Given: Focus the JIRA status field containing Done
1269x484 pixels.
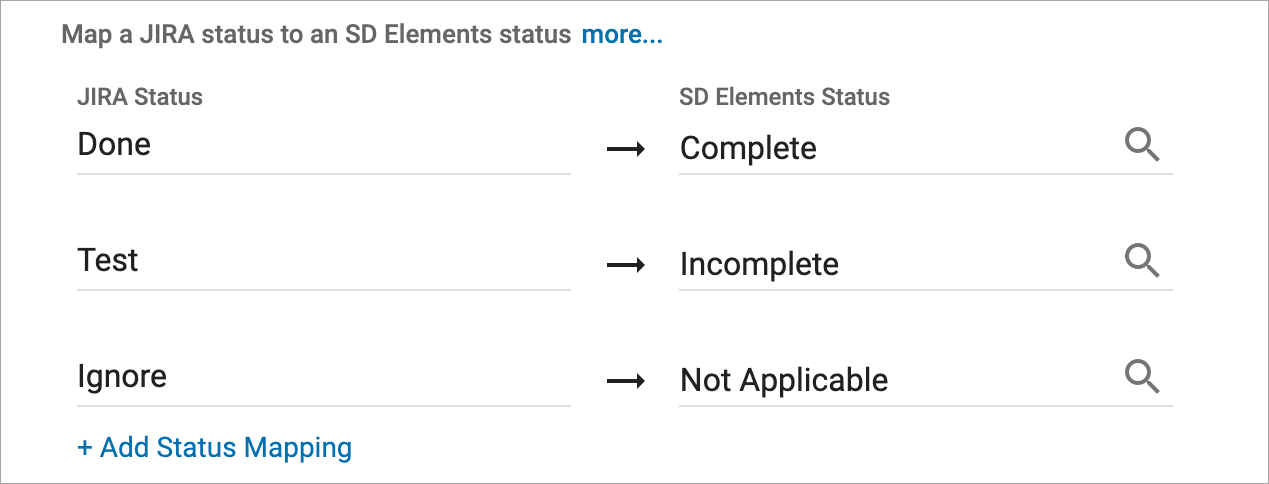Looking at the screenshot, I should (x=323, y=146).
